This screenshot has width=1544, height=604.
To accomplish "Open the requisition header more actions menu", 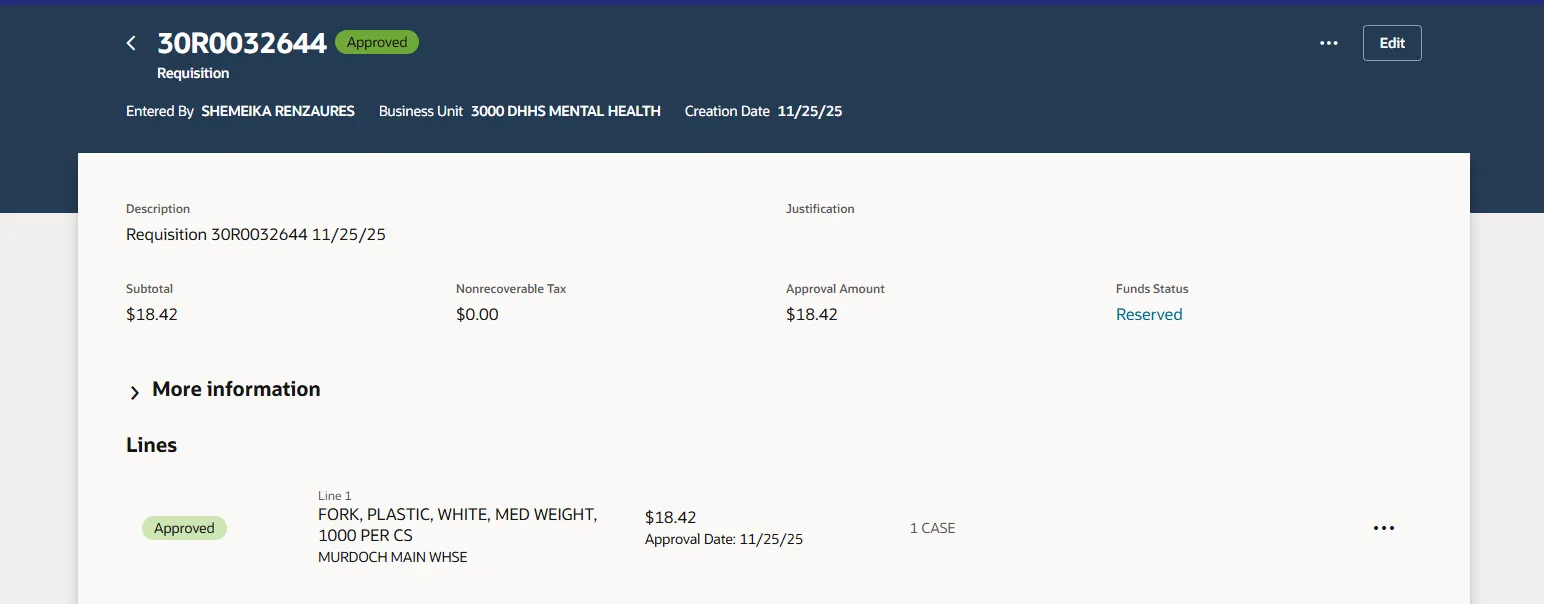I will pyautogui.click(x=1328, y=43).
